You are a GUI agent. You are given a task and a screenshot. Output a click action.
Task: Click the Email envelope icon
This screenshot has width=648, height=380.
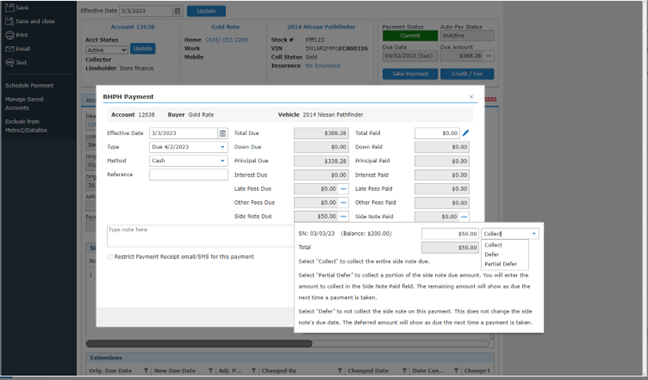(10, 49)
